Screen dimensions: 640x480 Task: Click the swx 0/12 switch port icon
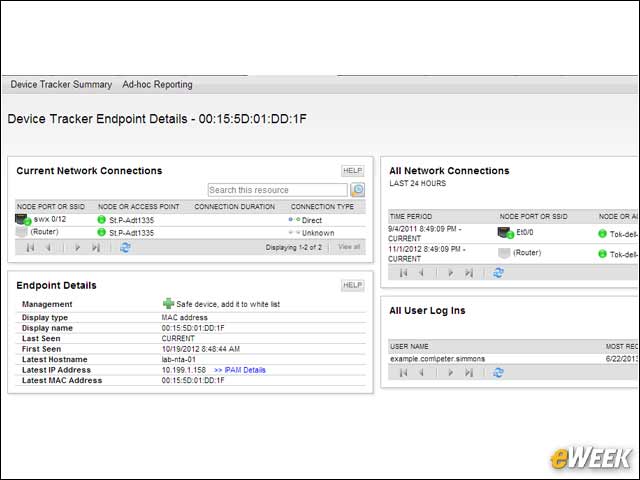[x=22, y=220]
